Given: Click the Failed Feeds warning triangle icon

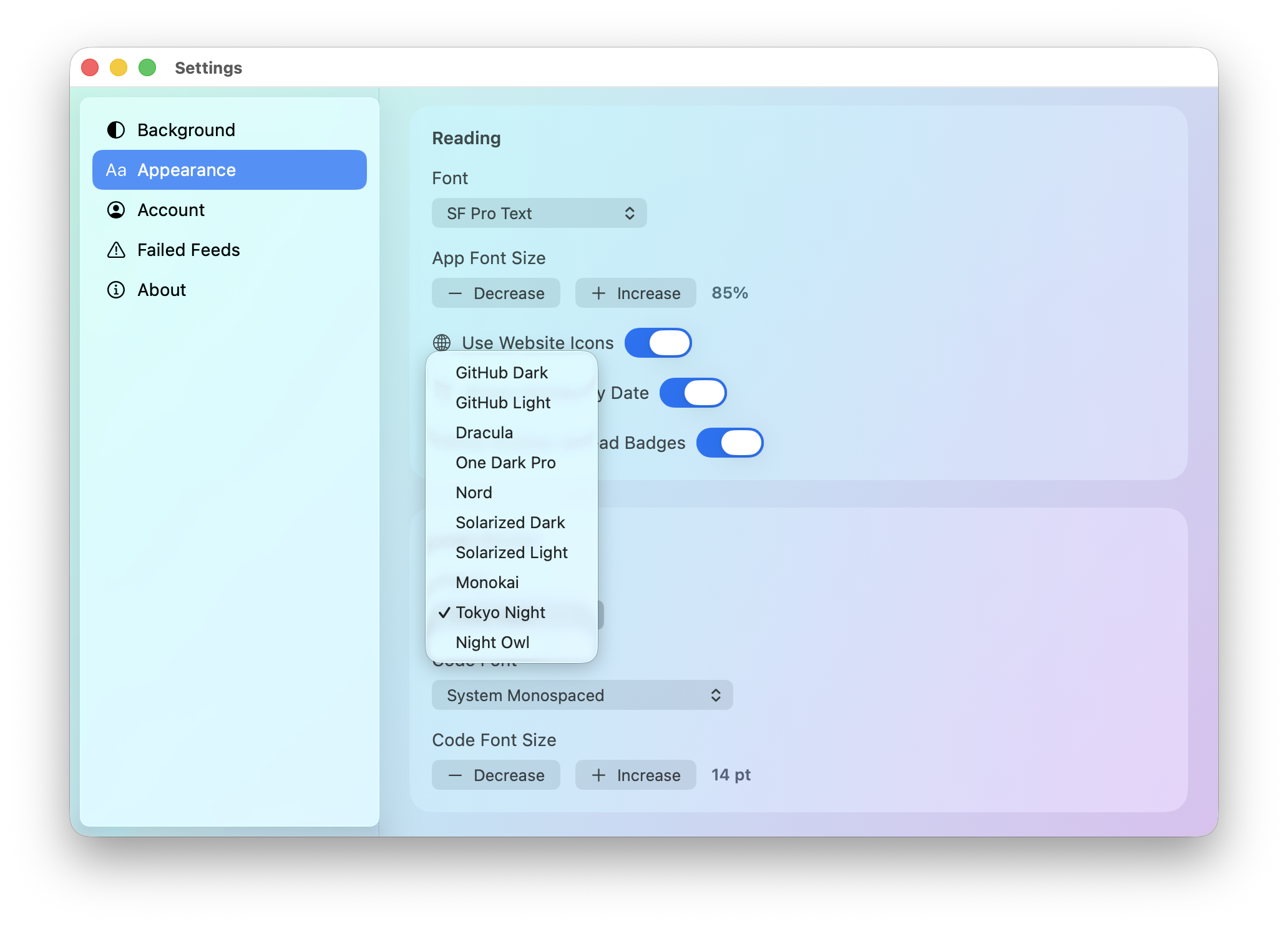Looking at the screenshot, I should pos(116,250).
